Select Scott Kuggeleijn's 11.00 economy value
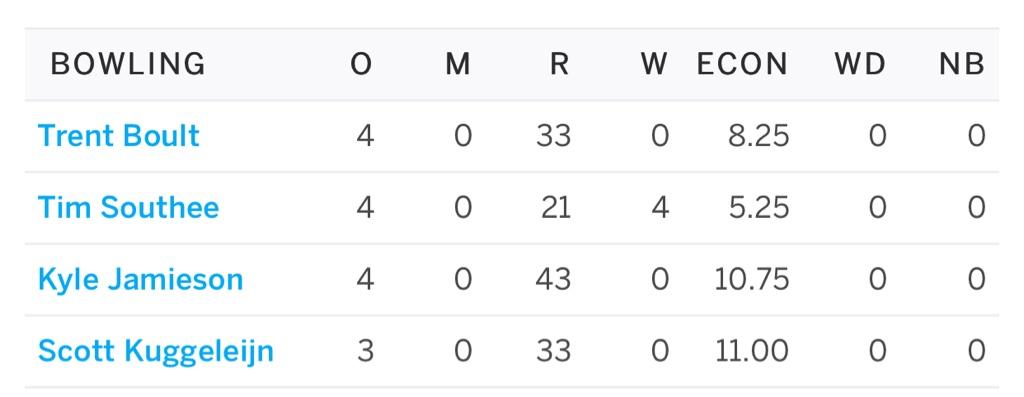The height and width of the screenshot is (397, 1024). (752, 351)
